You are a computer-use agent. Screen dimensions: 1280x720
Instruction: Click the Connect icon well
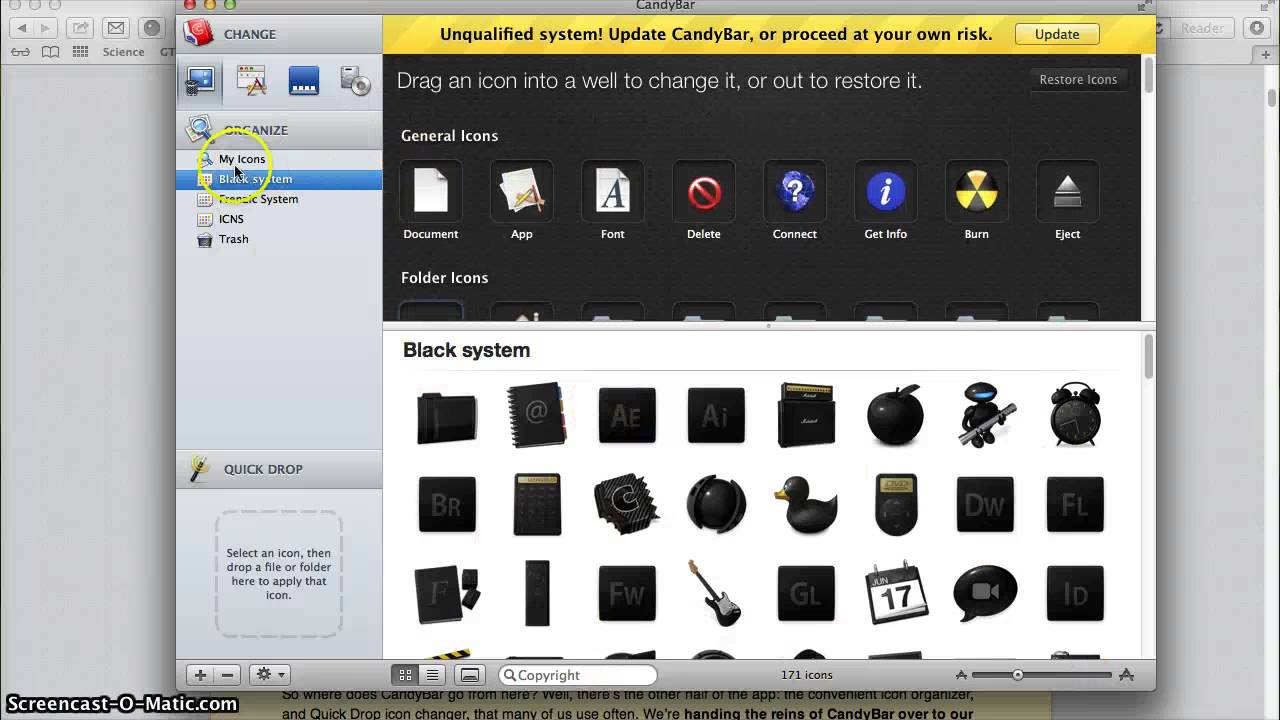point(795,190)
